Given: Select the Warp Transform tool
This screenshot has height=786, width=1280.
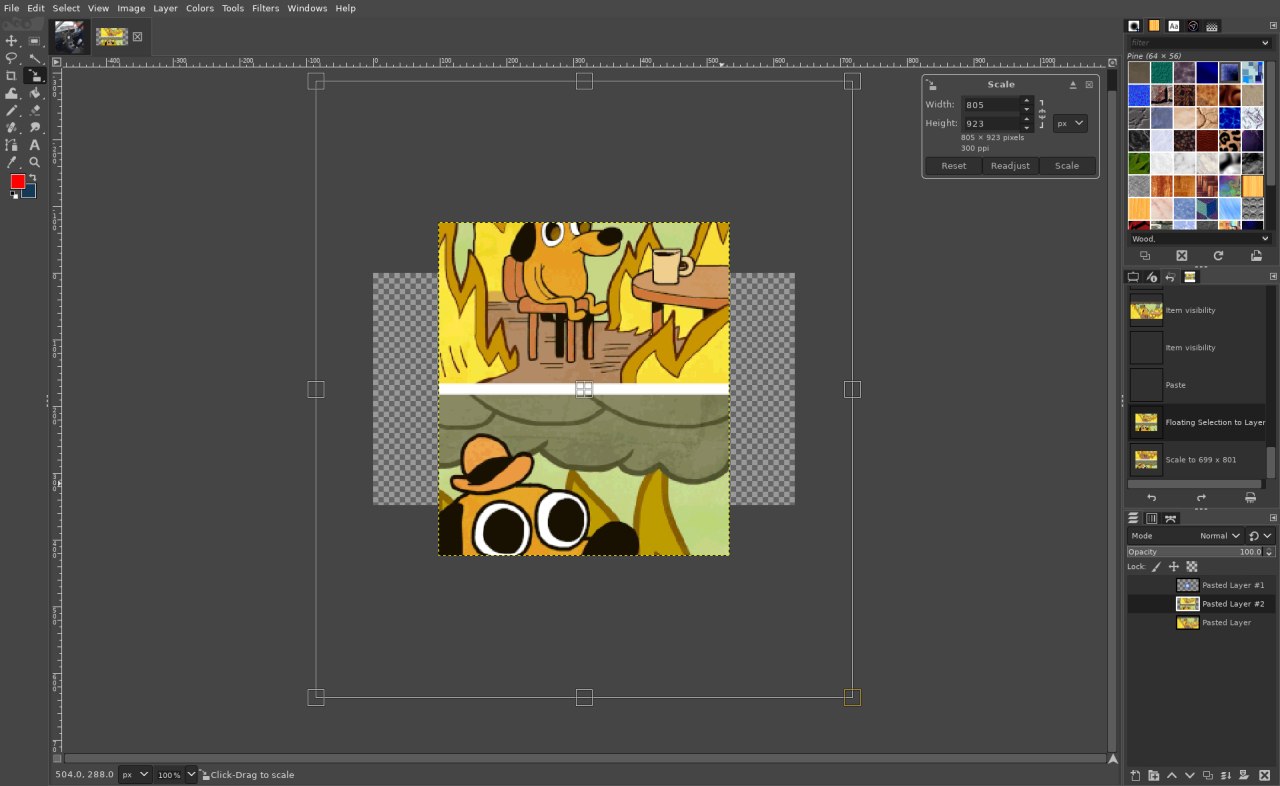Looking at the screenshot, I should point(12,93).
